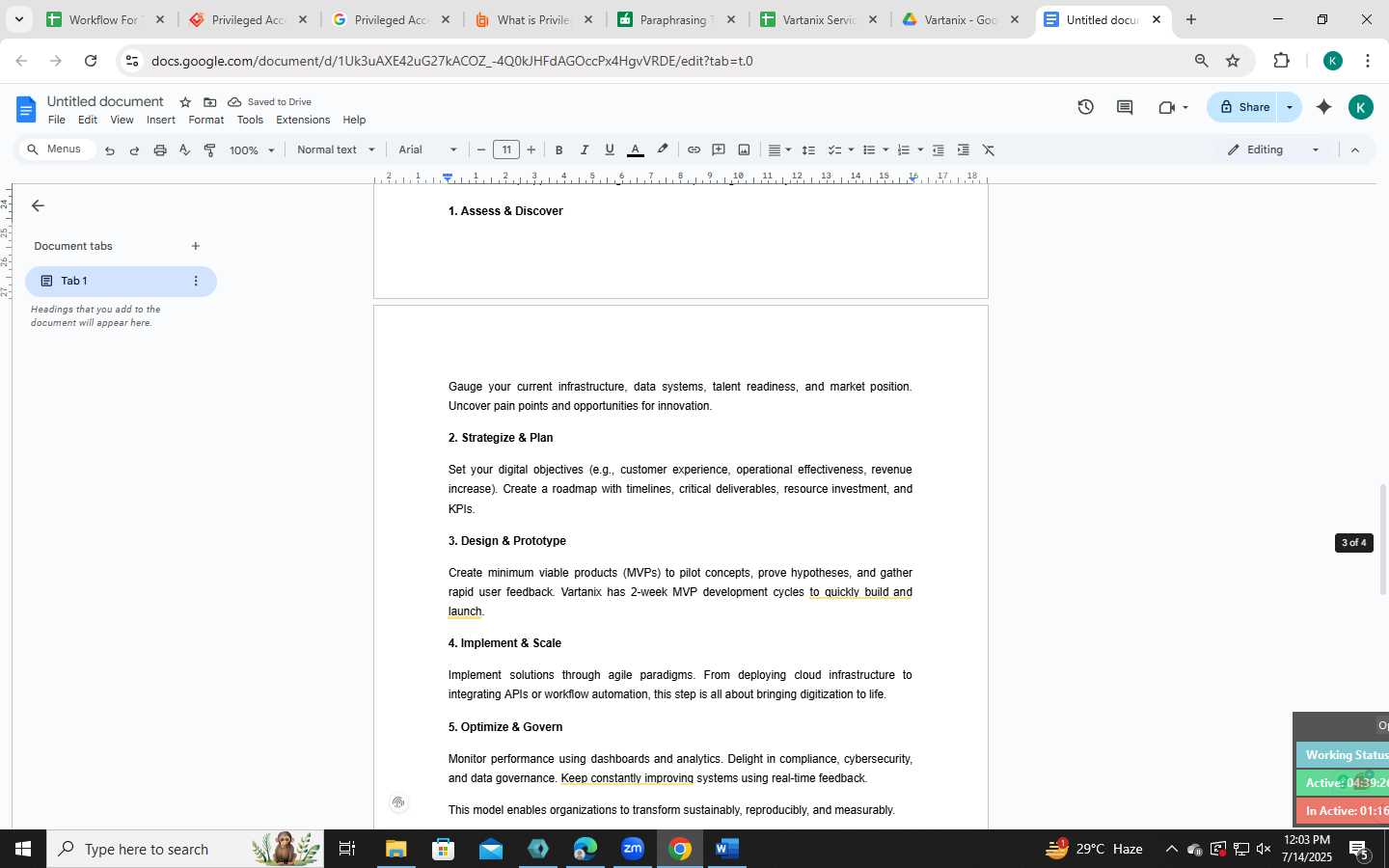This screenshot has height=868, width=1389.
Task: Open the Extensions menu
Action: click(303, 121)
